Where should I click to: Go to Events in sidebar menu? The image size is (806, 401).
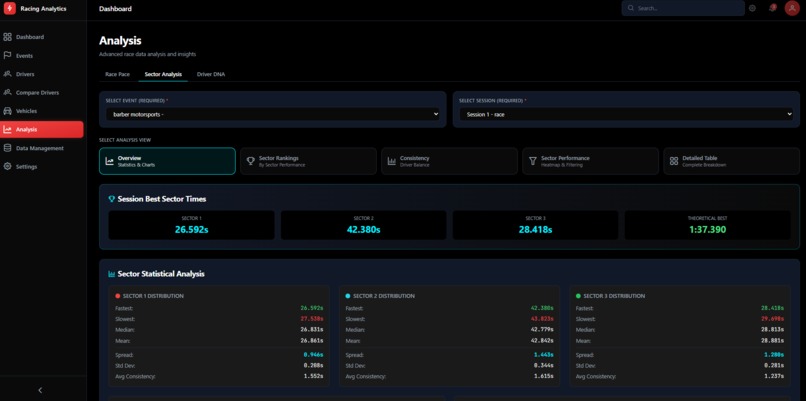click(42, 56)
